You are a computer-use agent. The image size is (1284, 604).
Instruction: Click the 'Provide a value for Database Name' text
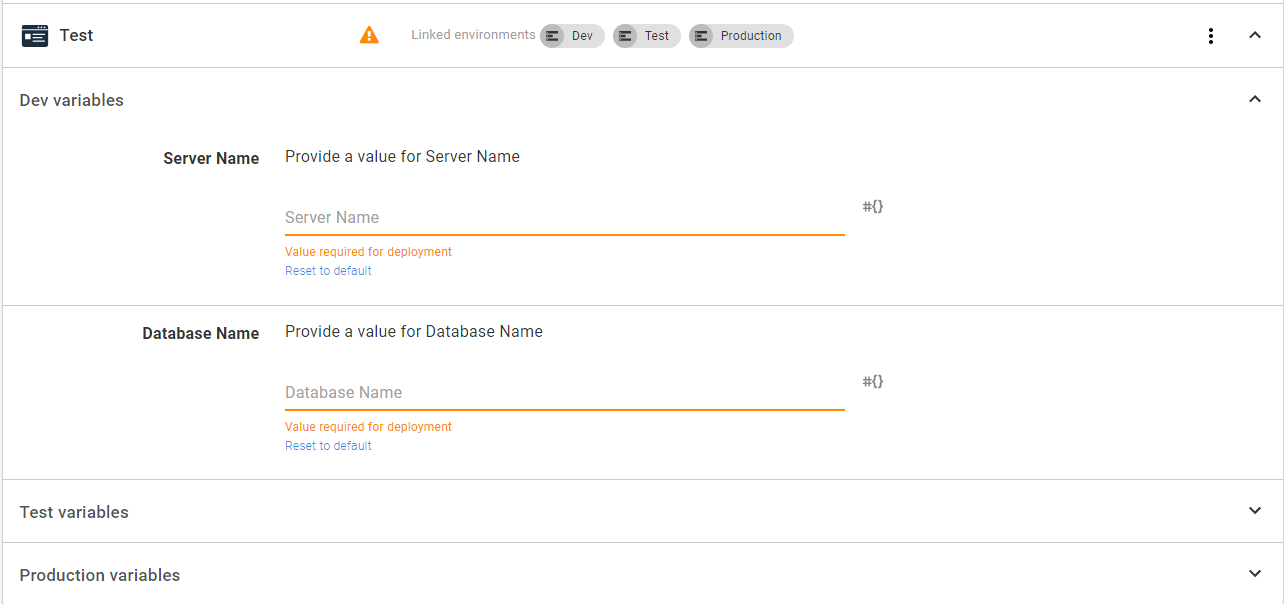coord(414,331)
